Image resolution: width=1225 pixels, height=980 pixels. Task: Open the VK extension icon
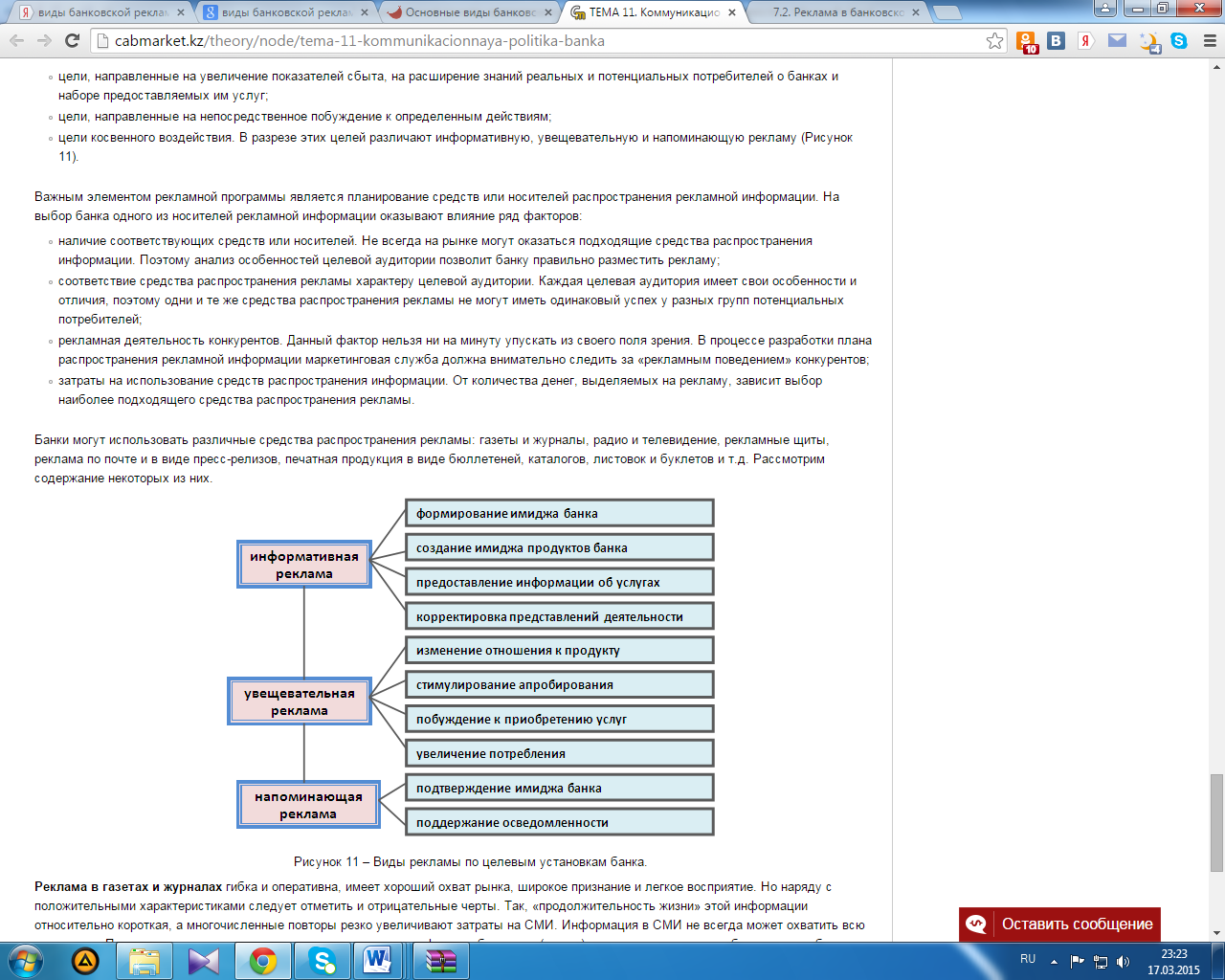tap(1057, 40)
